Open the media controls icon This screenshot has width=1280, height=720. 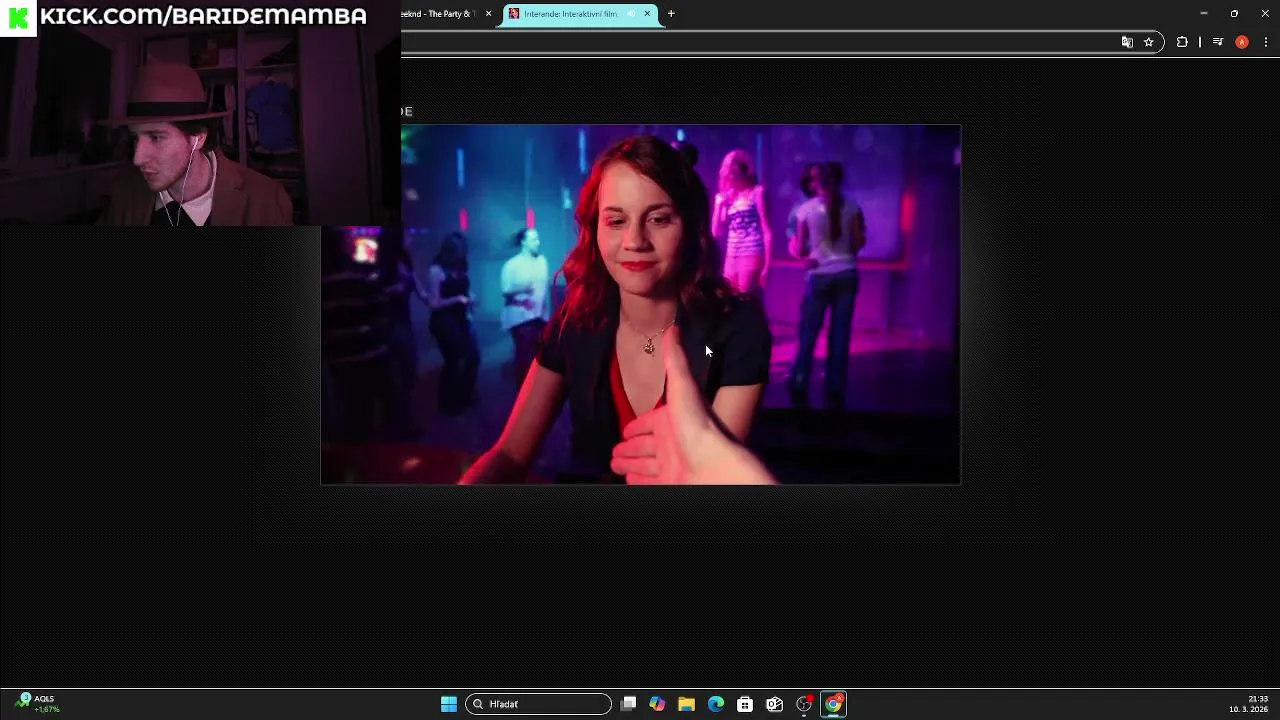pyautogui.click(x=1218, y=42)
